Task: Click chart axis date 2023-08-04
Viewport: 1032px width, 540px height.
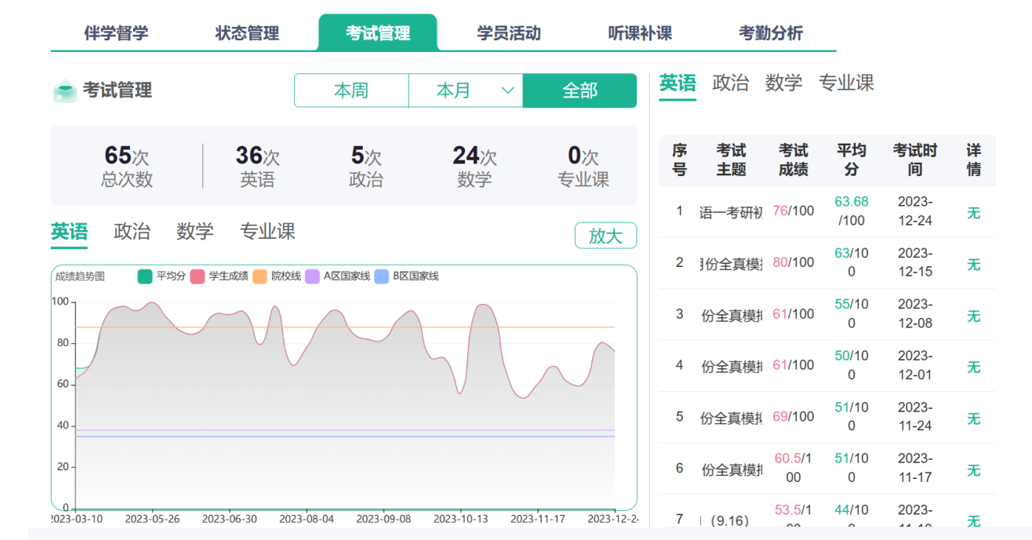Action: coord(307,519)
